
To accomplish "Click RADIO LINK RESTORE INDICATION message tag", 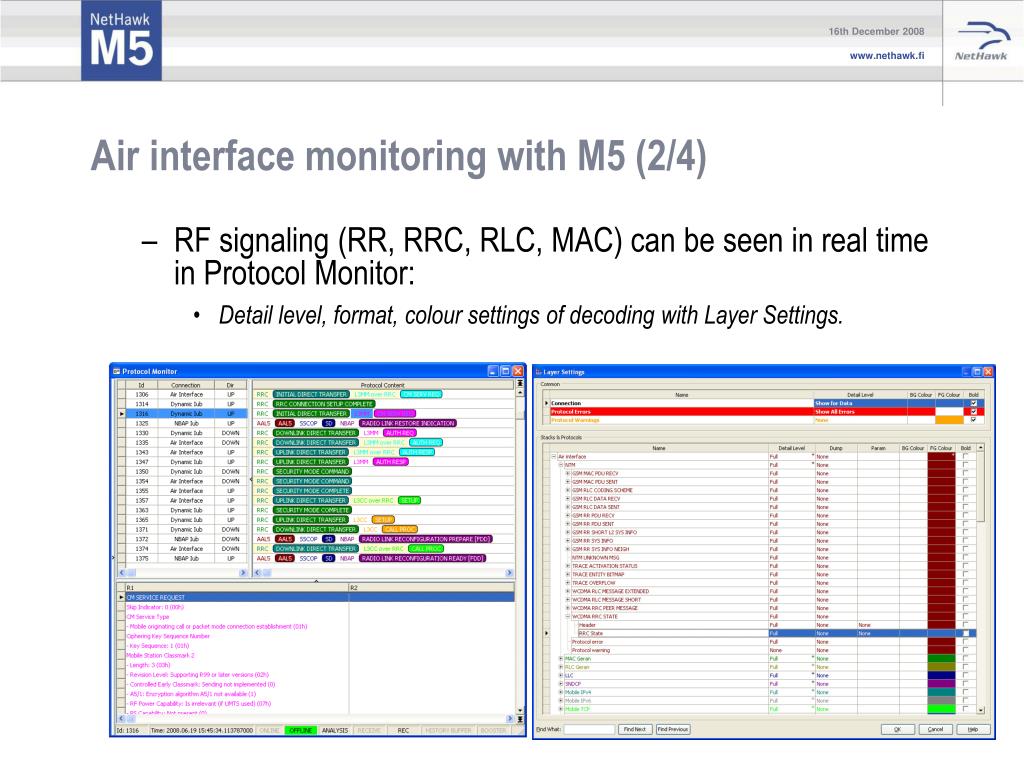I will pos(408,423).
